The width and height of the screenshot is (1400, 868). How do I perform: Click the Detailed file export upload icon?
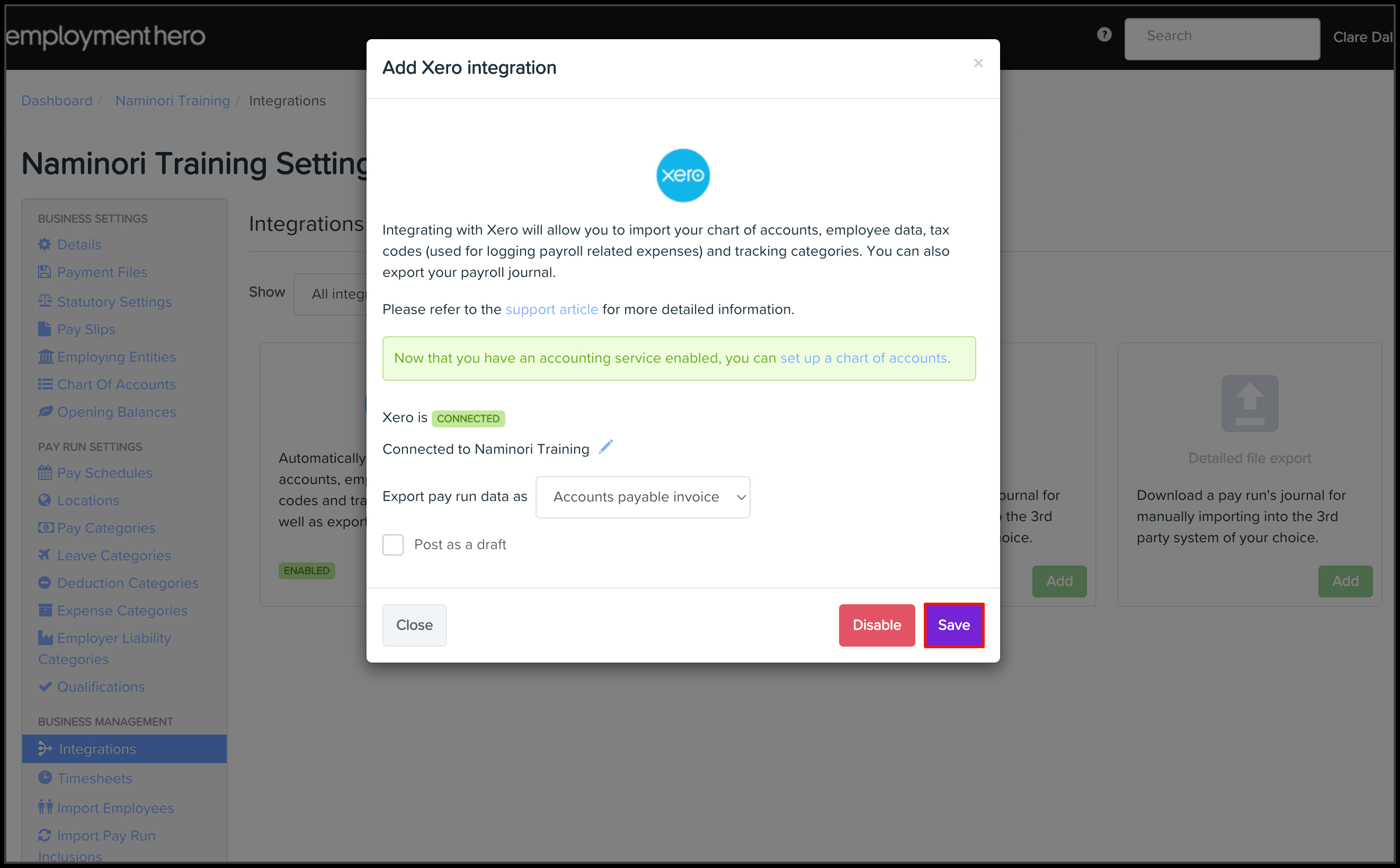coord(1249,403)
